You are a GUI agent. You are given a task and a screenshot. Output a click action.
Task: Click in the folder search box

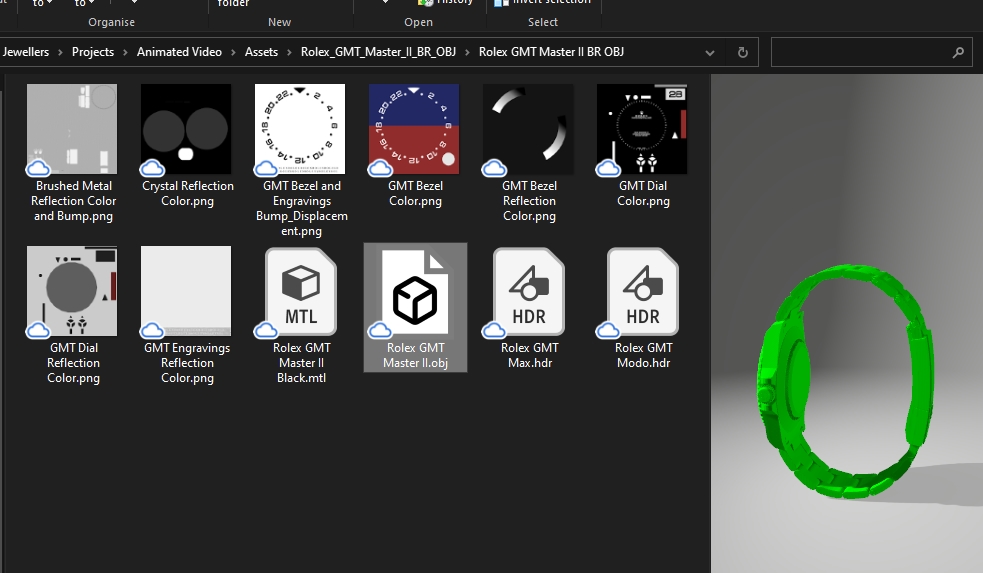point(873,52)
